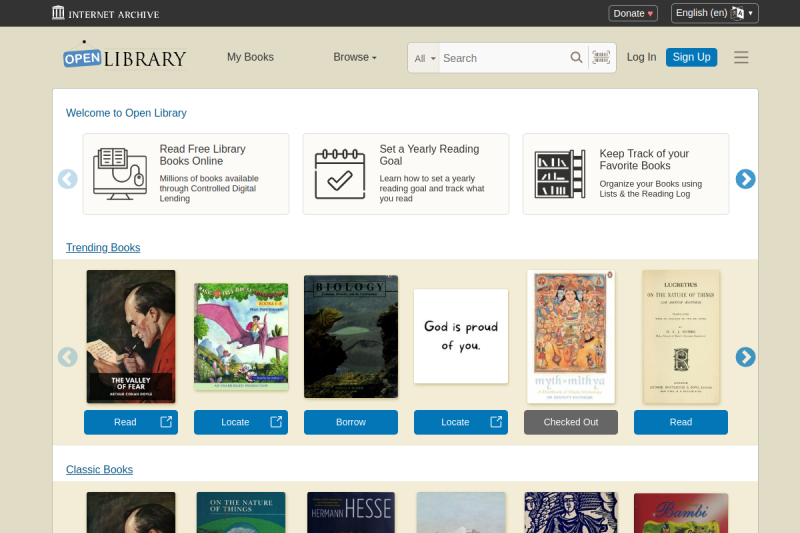Open the hamburger menu icon

(x=741, y=57)
